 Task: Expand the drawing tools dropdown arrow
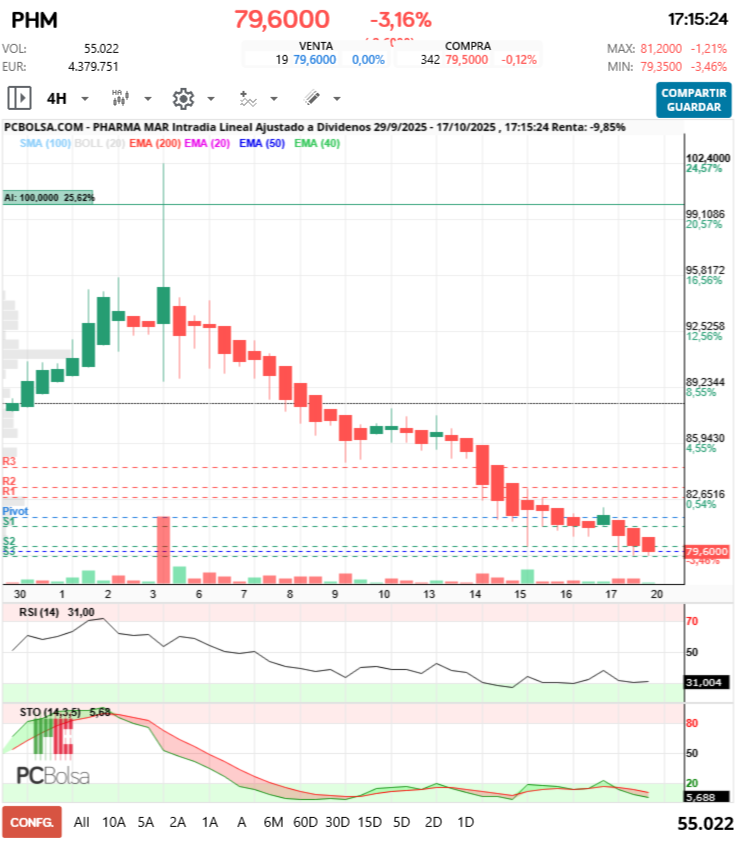coord(337,99)
